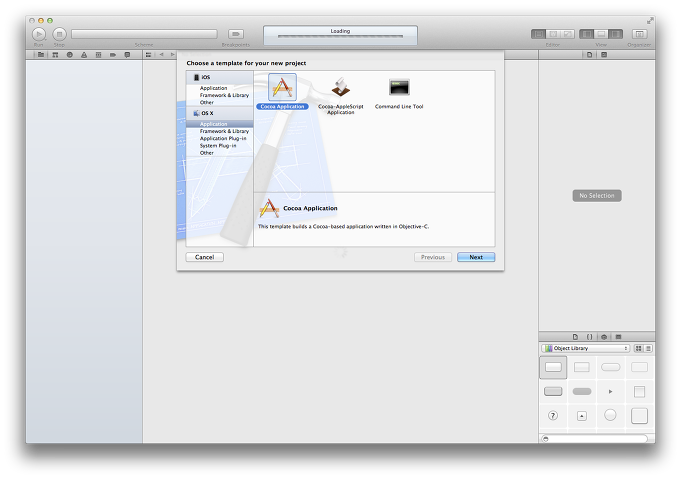Show the Project navigator folder icon

click(40, 55)
